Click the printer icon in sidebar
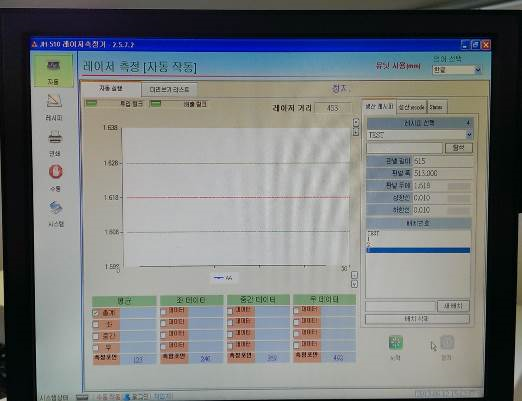Image resolution: width=522 pixels, height=401 pixels. click(55, 143)
